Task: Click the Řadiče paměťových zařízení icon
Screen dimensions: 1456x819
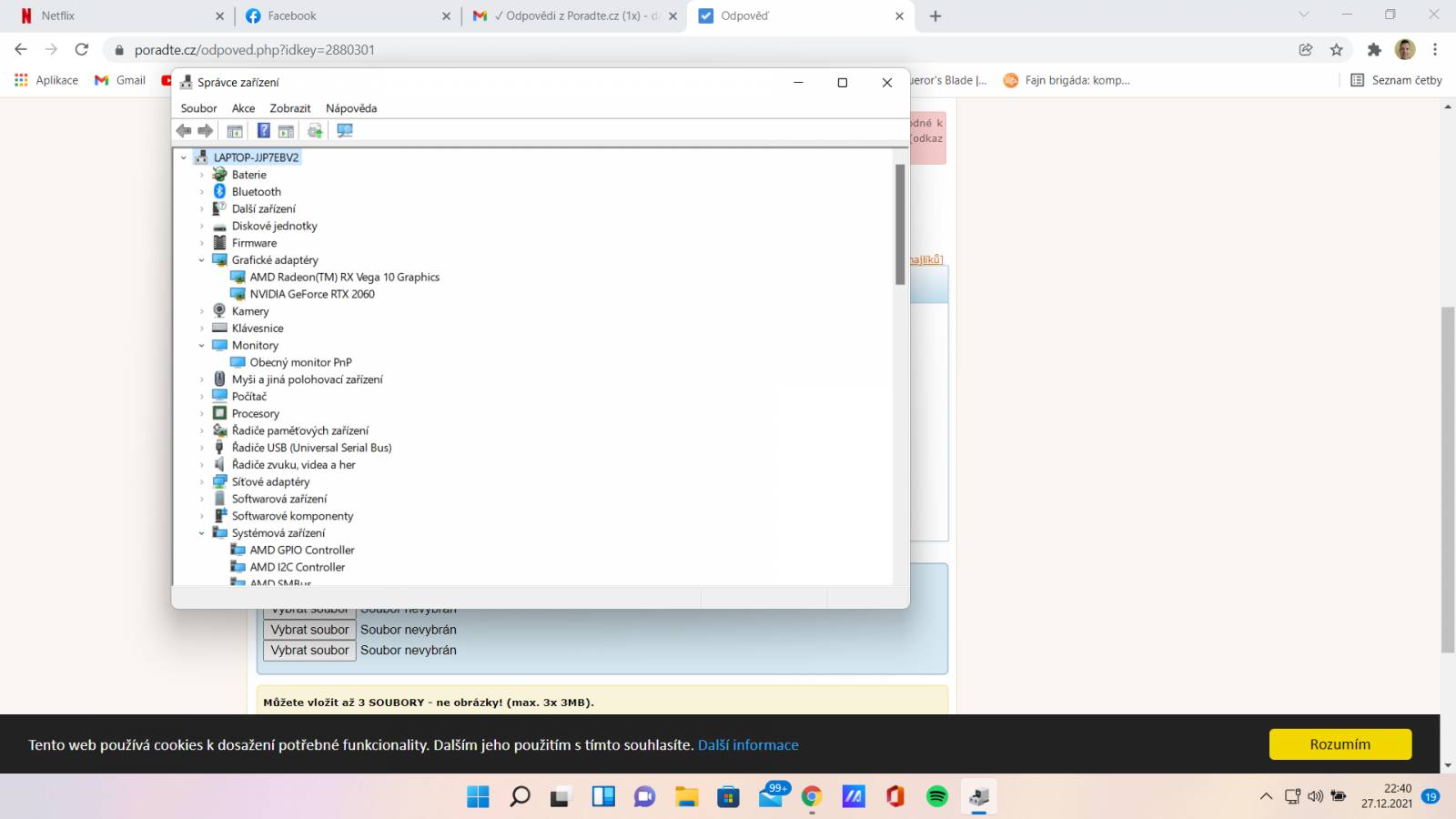Action: [x=219, y=430]
